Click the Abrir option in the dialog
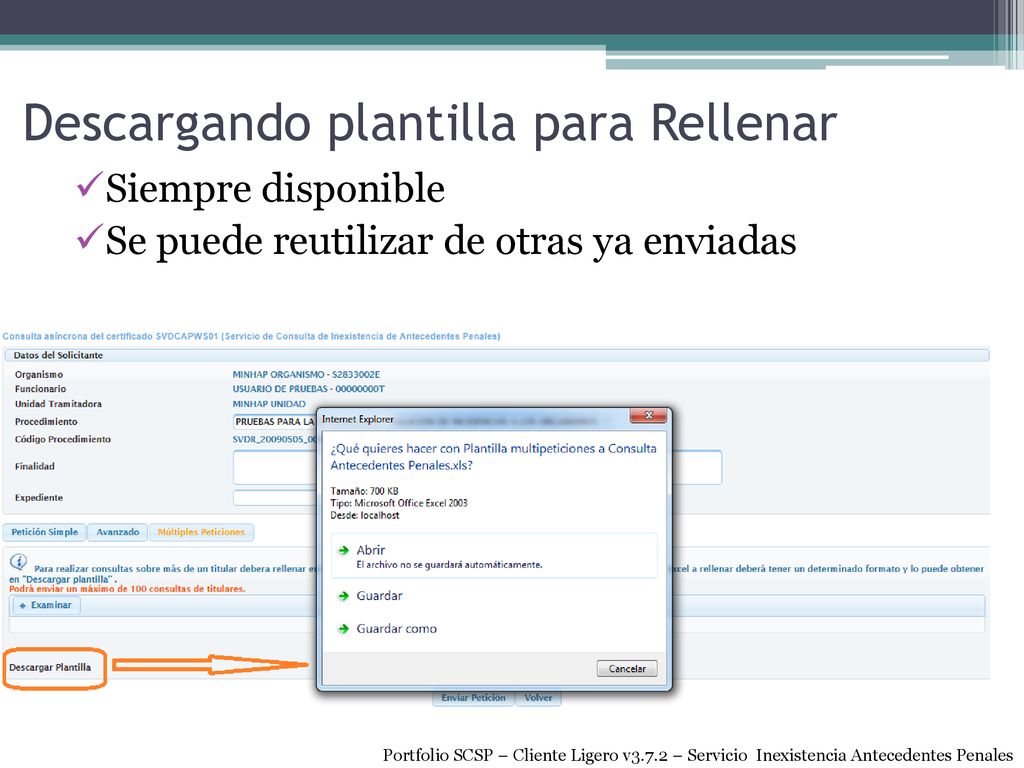The width and height of the screenshot is (1024, 768). click(494, 556)
